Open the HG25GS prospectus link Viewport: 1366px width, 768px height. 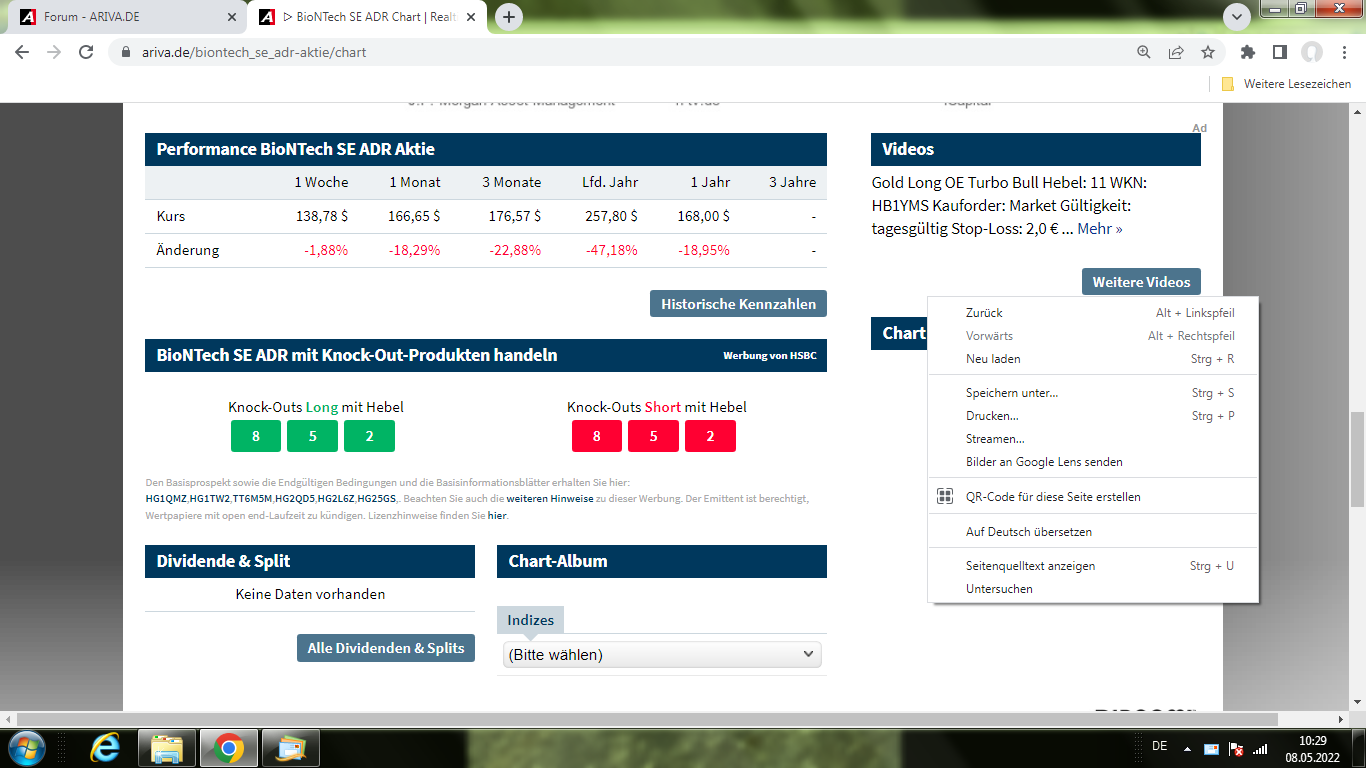(377, 498)
